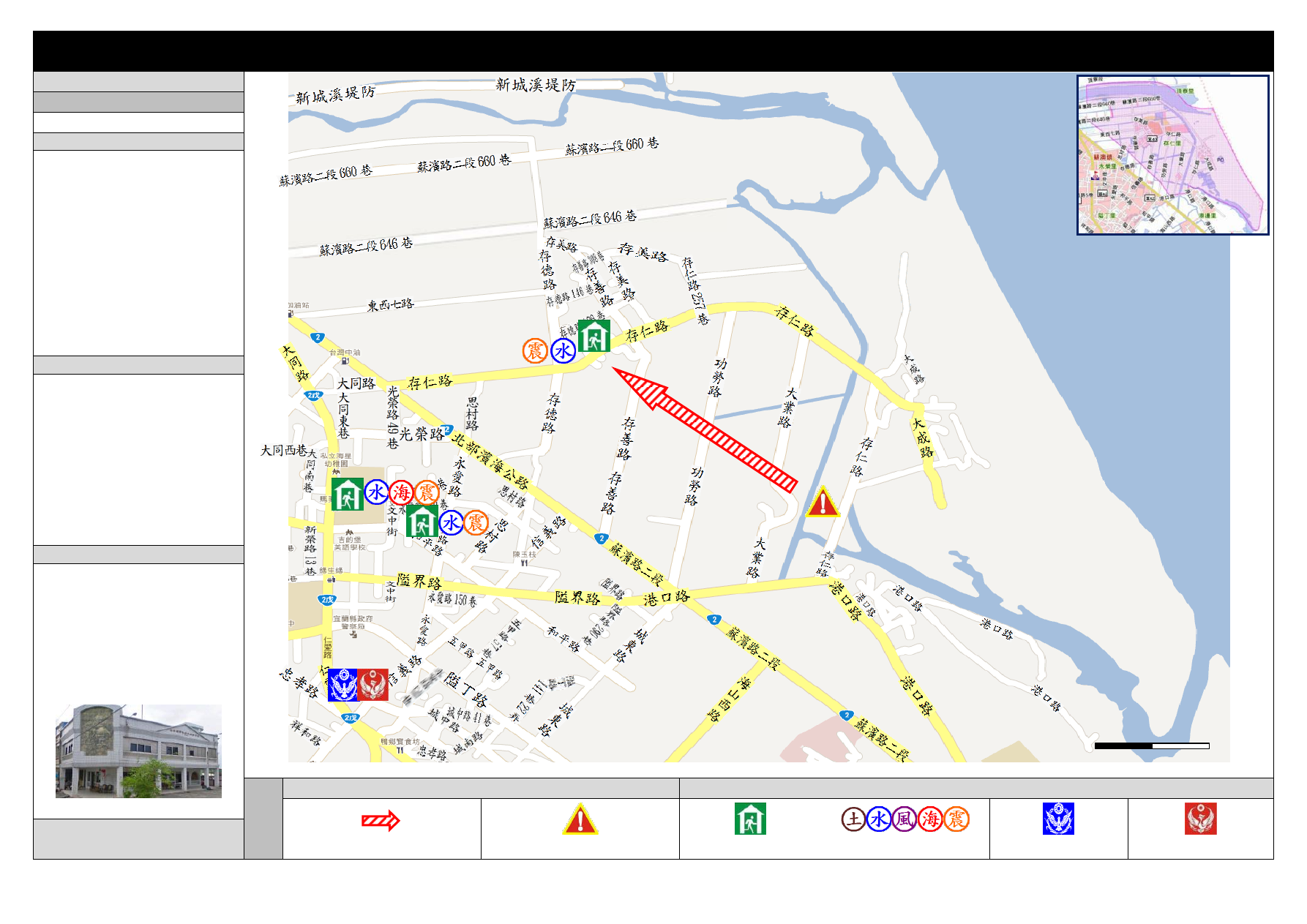The image size is (1307, 924).
Task: Click the 大同東巷 vertical label
Action: pos(343,416)
